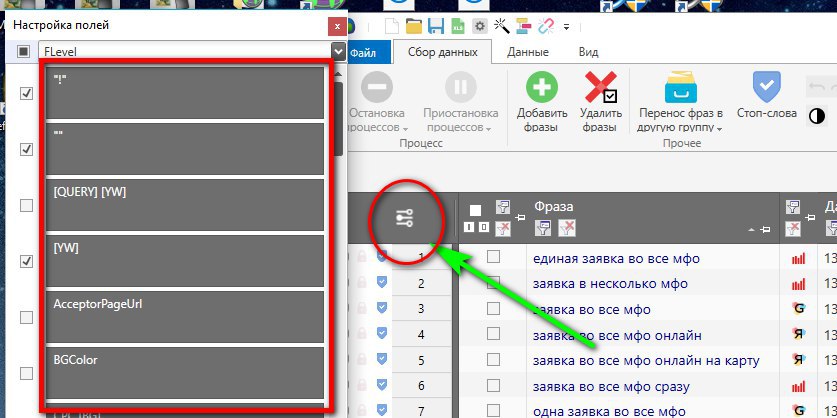Viewport: 837px width, 418px height.
Task: Close the Настройка полей dialog
Action: pos(336,26)
